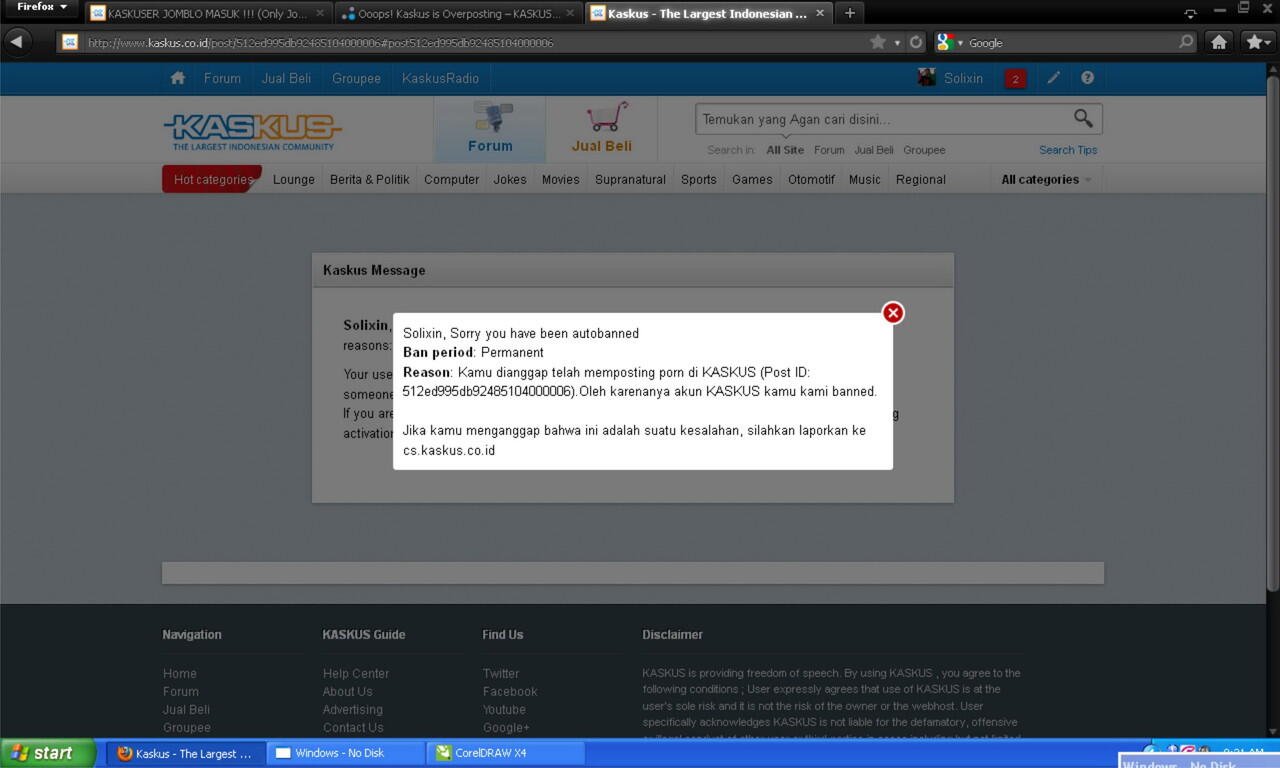The image size is (1280, 768).
Task: Open the Otomotif category
Action: (x=811, y=180)
